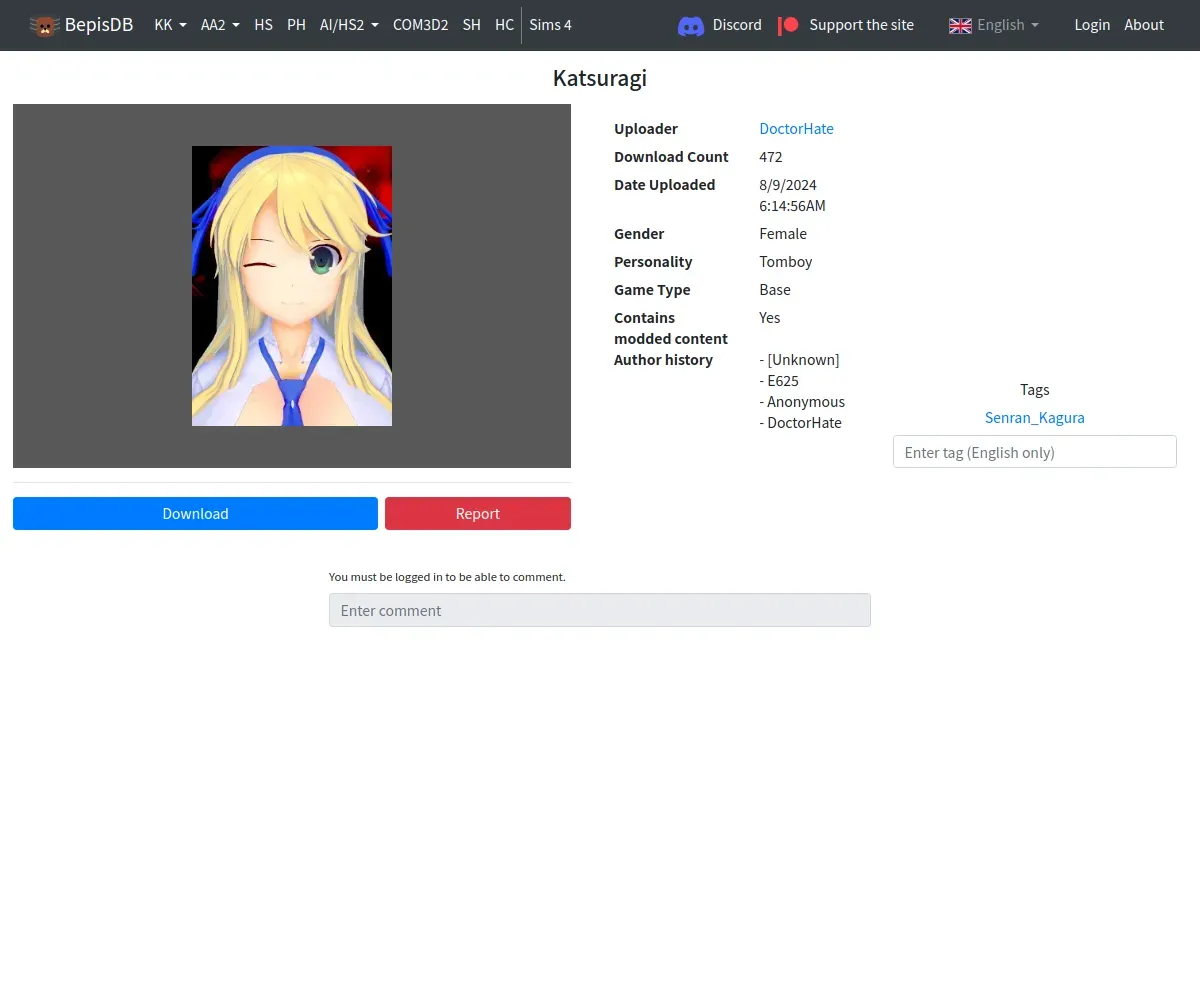
Task: Open the SH section
Action: click(x=471, y=25)
